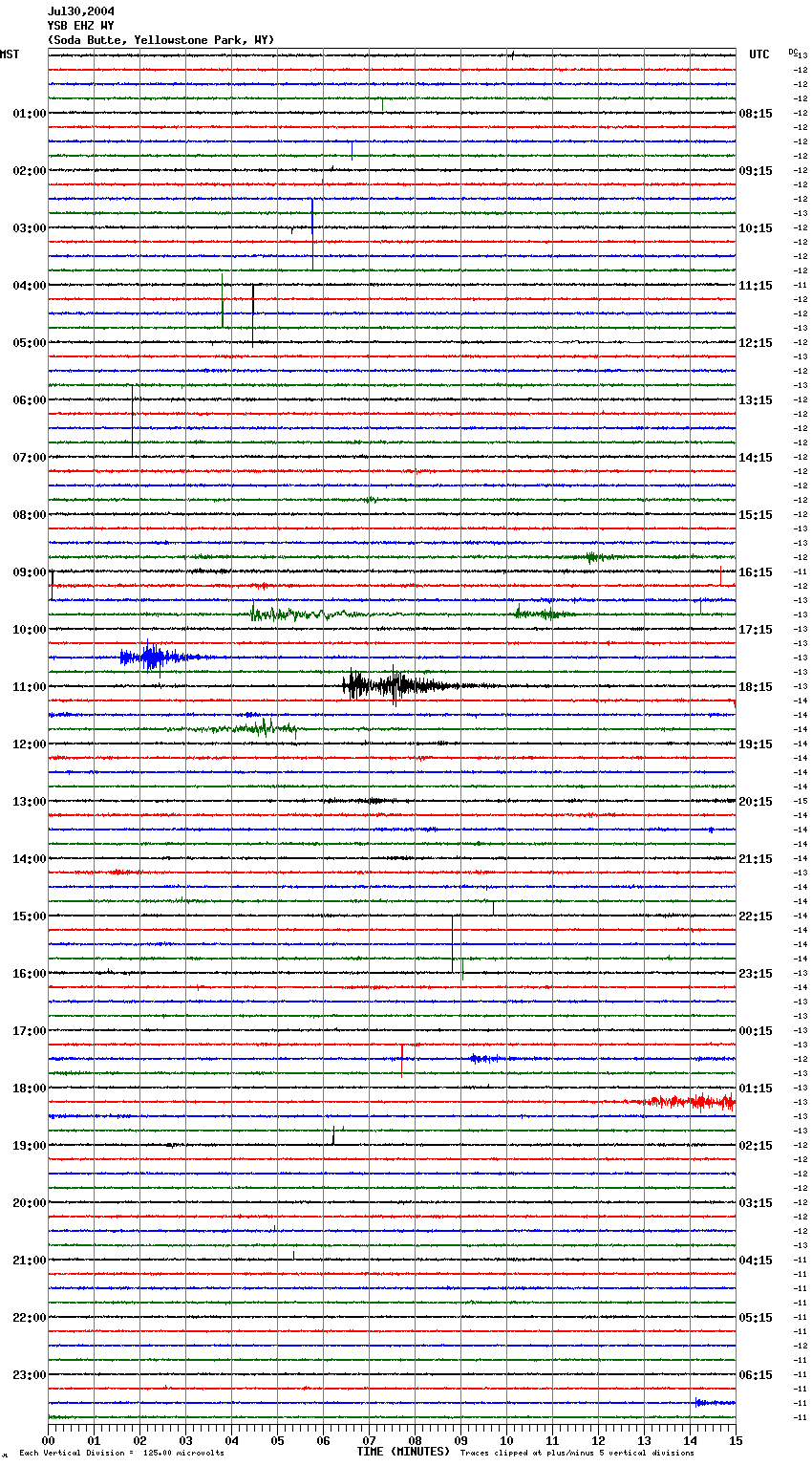Viewport: 812px width, 1466px height.
Task: Select the 14:15 UTC time label
Action: (756, 458)
